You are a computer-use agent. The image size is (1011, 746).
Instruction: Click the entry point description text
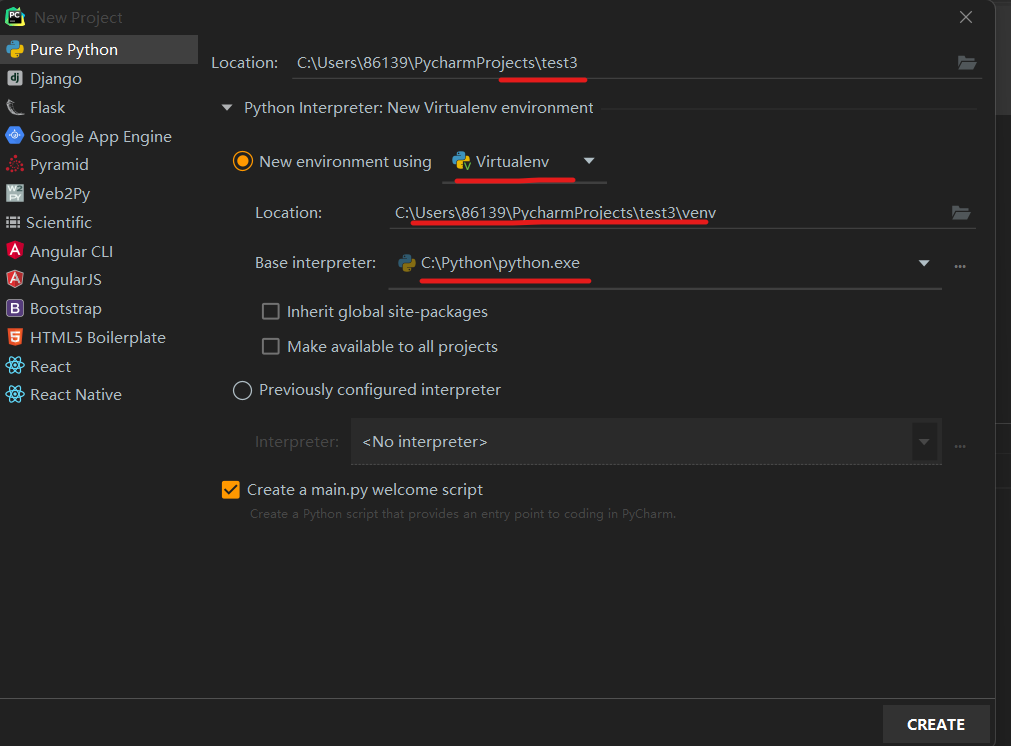click(463, 514)
